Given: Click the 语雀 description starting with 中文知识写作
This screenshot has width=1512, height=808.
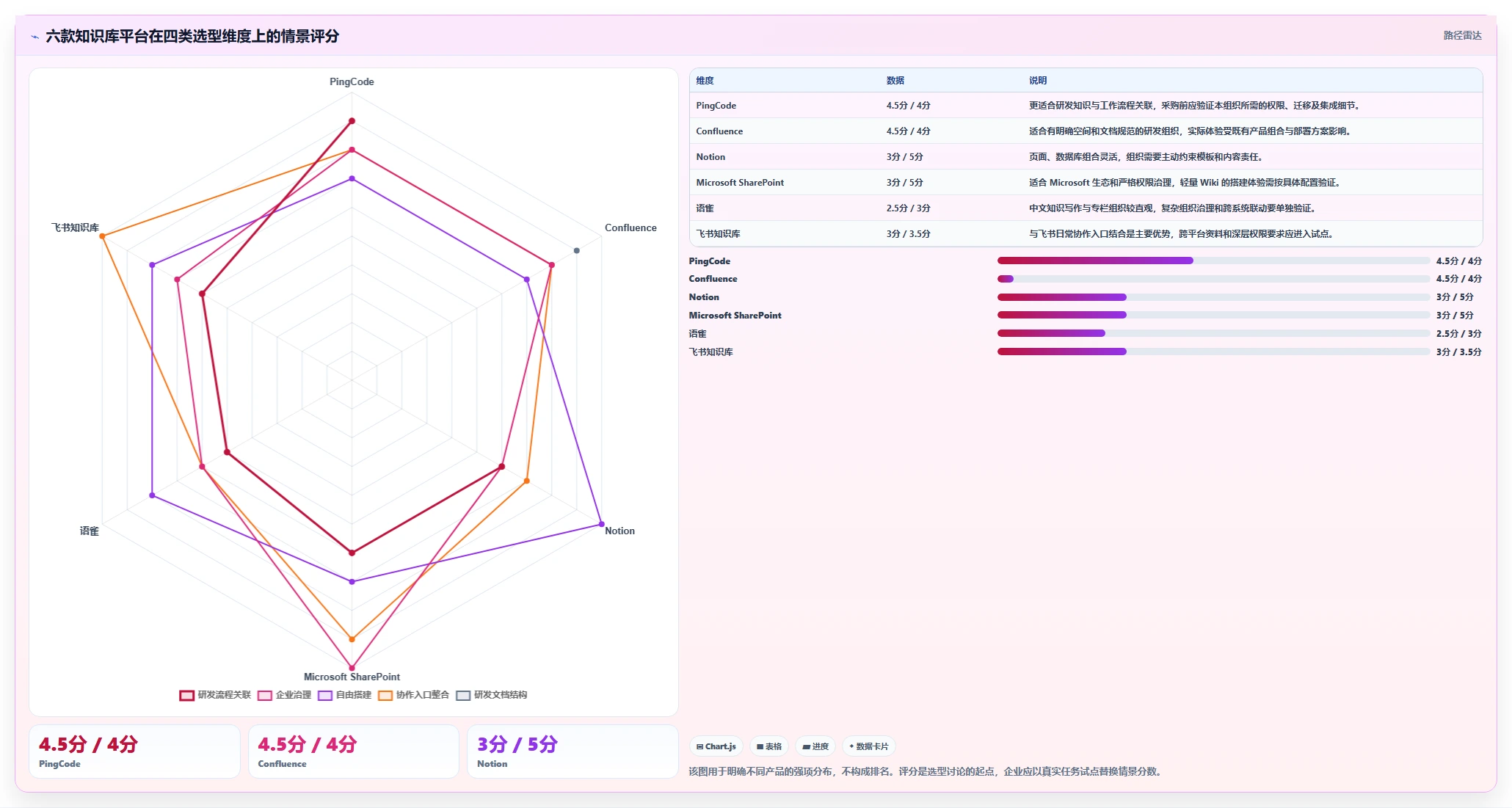Looking at the screenshot, I should (1174, 208).
